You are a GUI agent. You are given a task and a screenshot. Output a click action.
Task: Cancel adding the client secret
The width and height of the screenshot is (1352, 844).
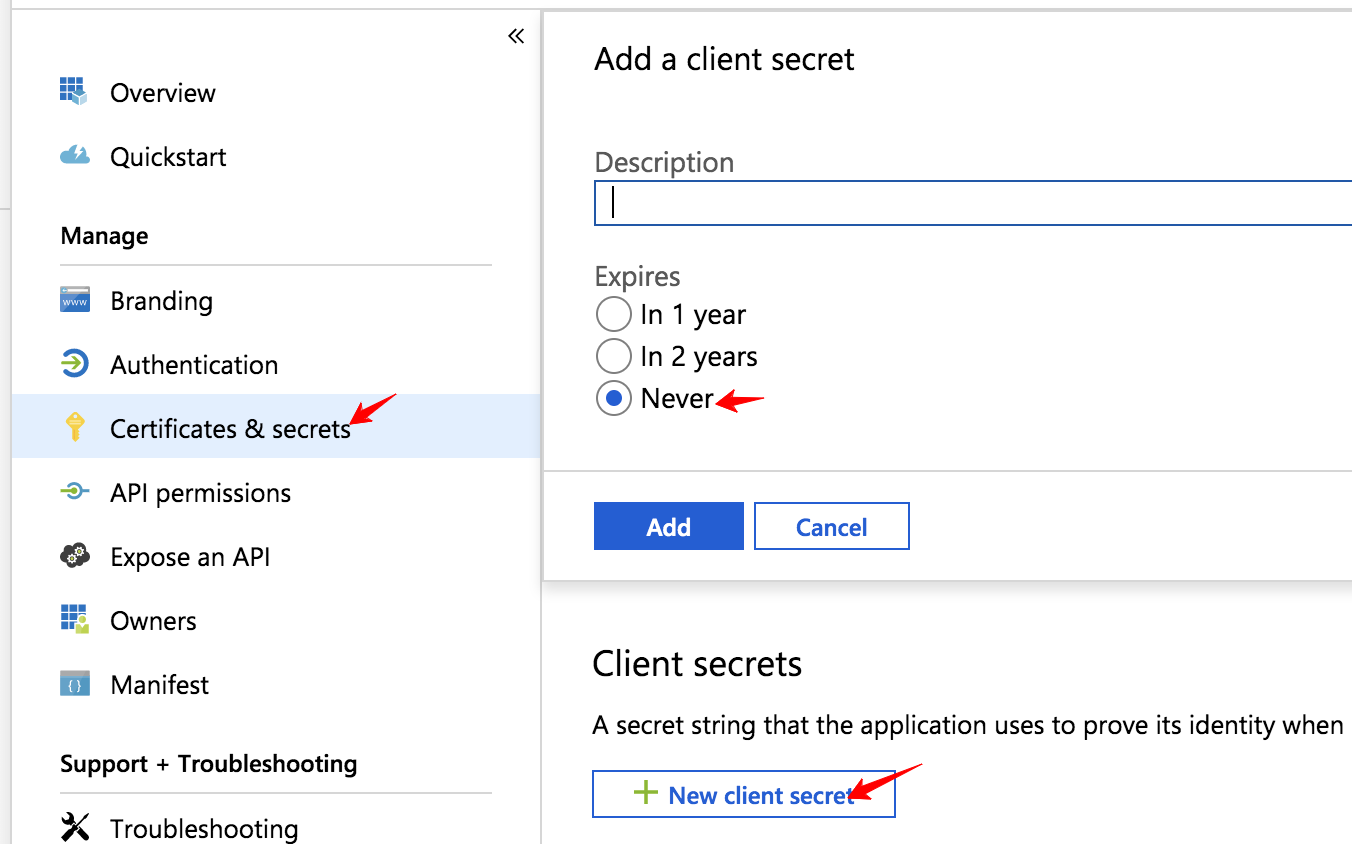831,527
